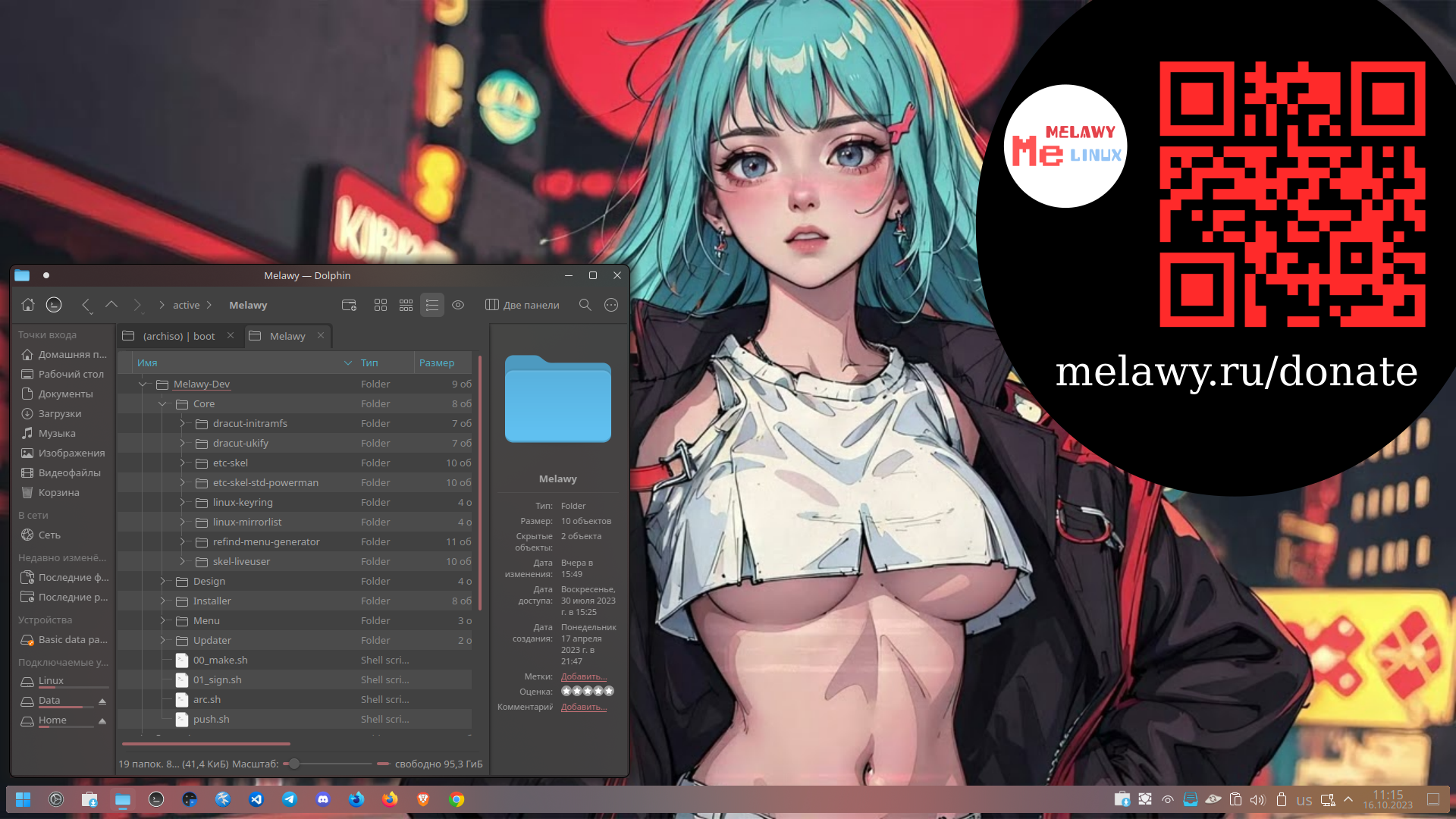This screenshot has width=1456, height=819.
Task: Unmount the Data device eject icon
Action: (102, 701)
